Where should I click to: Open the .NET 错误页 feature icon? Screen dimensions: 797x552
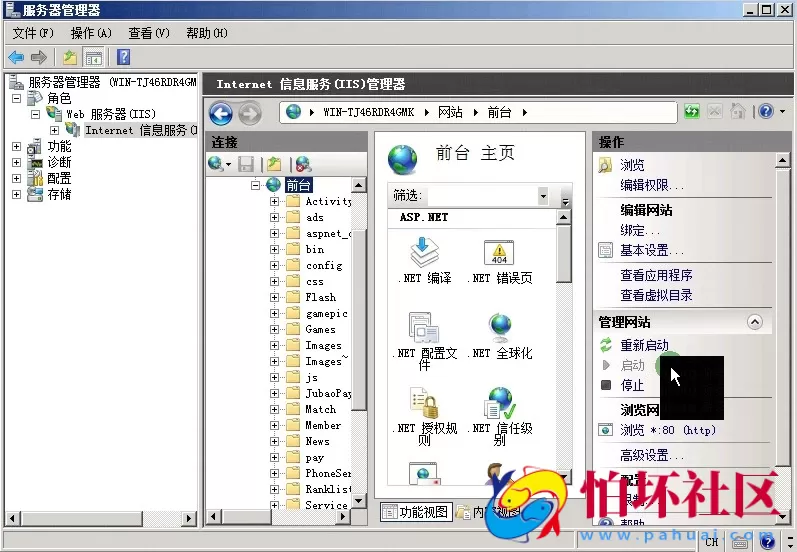coord(499,254)
